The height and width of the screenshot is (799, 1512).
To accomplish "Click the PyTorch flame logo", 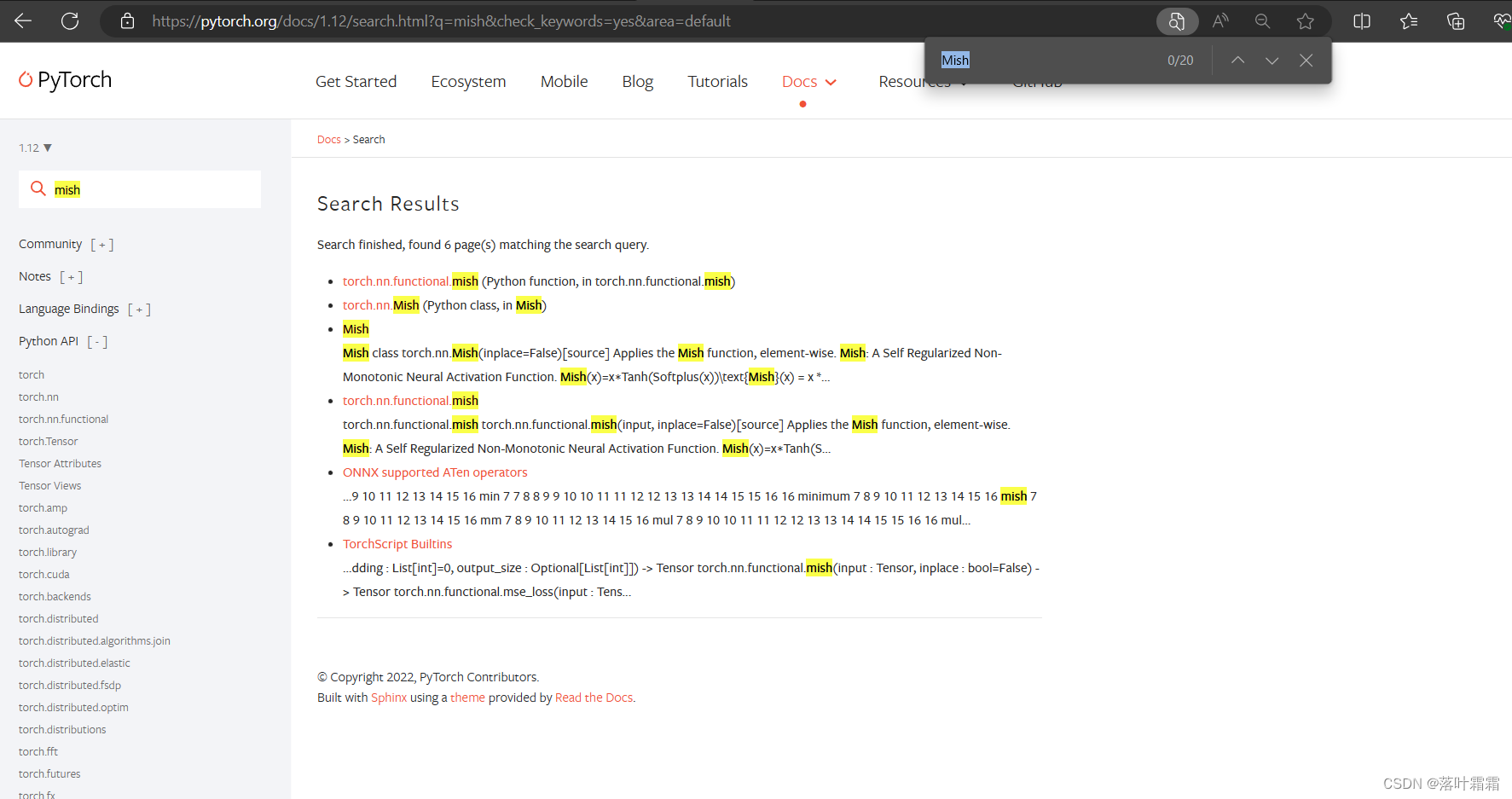I will (x=25, y=79).
